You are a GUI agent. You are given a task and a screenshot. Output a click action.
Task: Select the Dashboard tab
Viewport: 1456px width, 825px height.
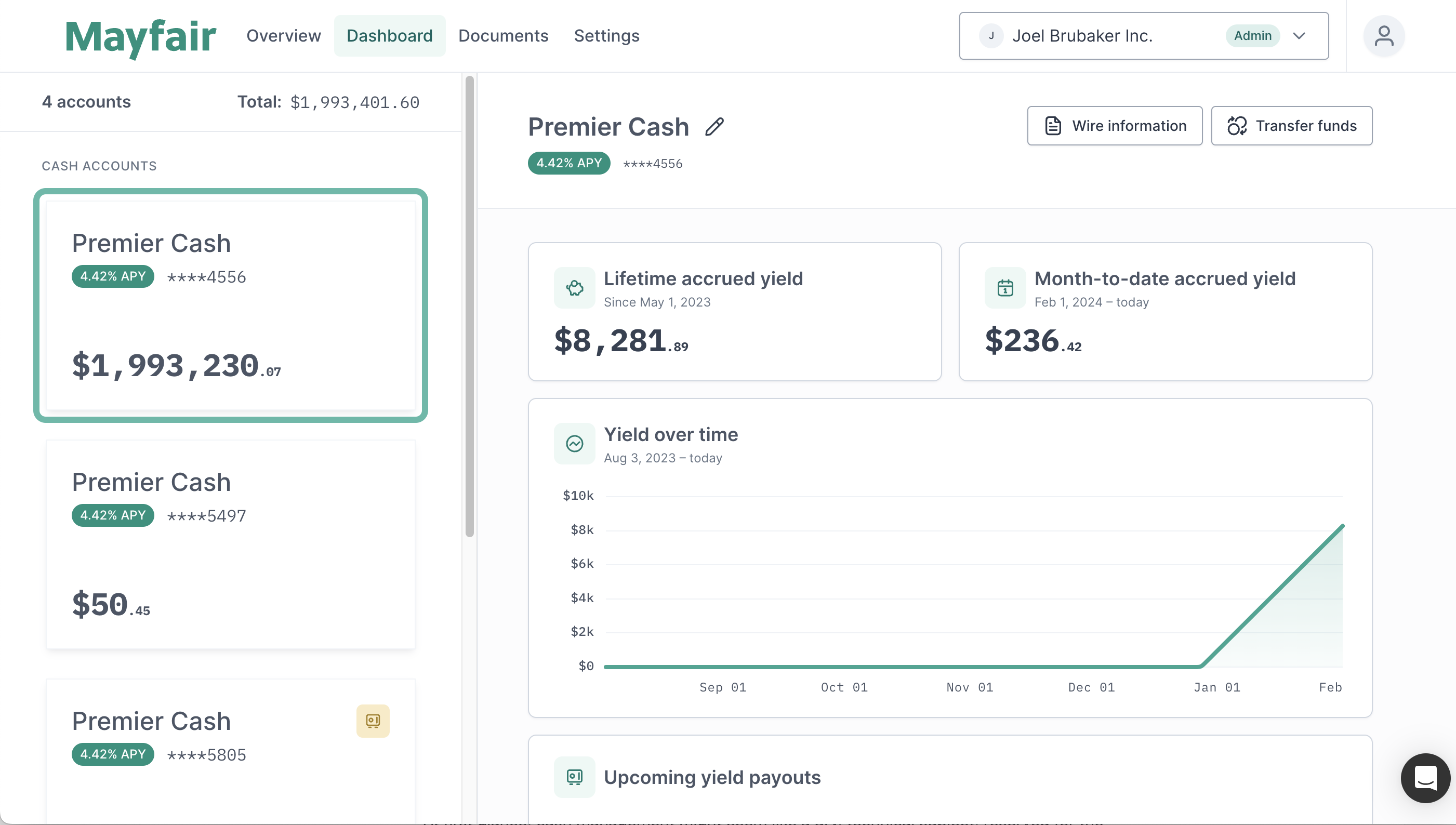coord(389,36)
